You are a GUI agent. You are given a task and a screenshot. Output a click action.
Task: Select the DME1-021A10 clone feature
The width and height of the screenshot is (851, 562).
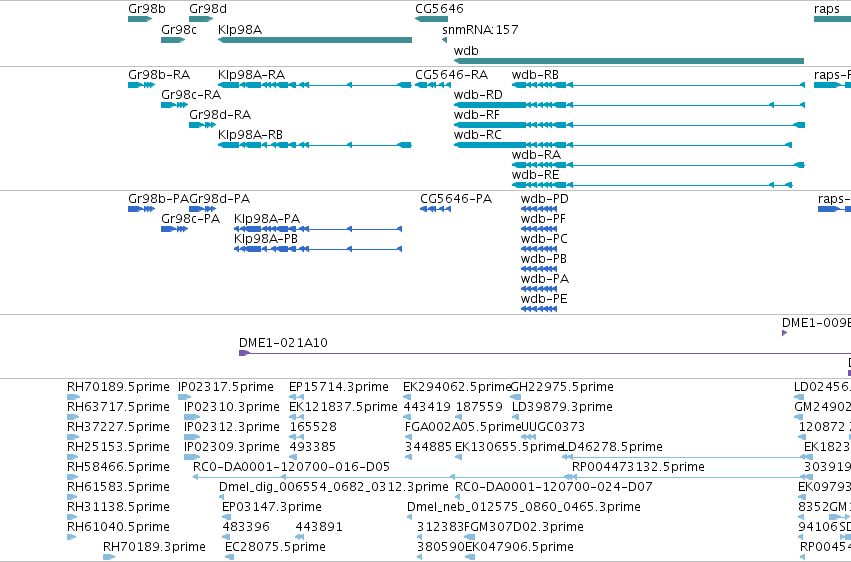545,354
